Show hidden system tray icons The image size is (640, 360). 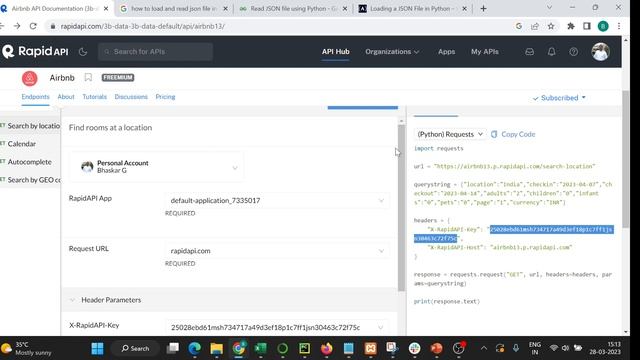(484, 348)
